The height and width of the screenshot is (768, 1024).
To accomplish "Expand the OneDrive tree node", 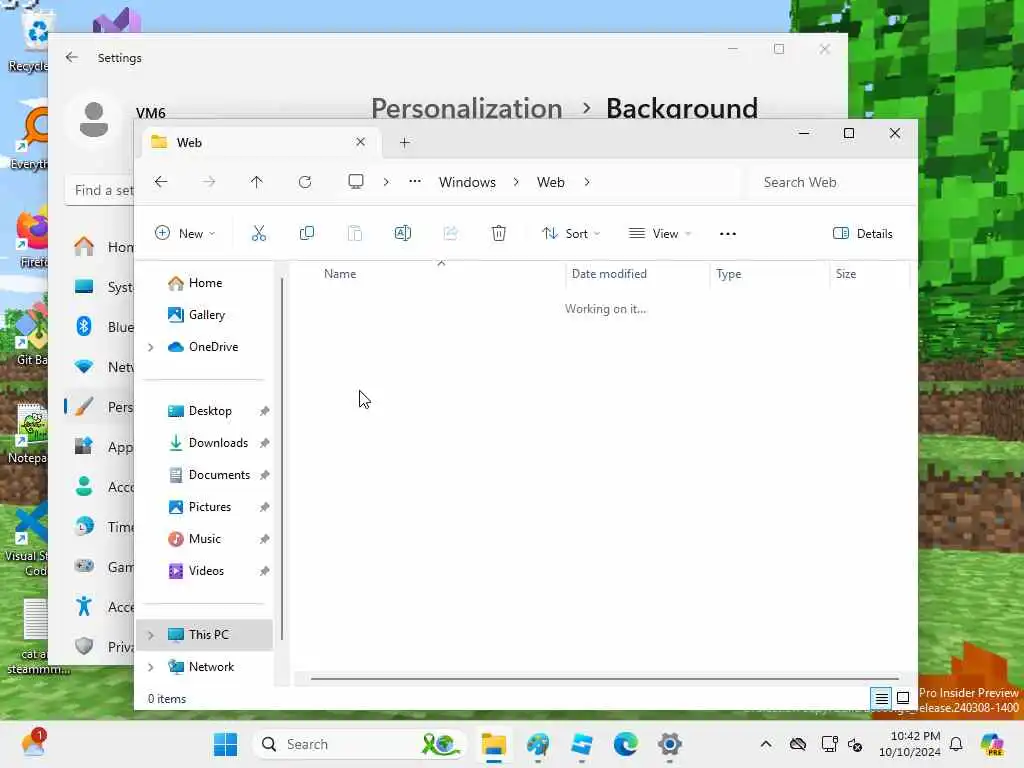I will 151,347.
